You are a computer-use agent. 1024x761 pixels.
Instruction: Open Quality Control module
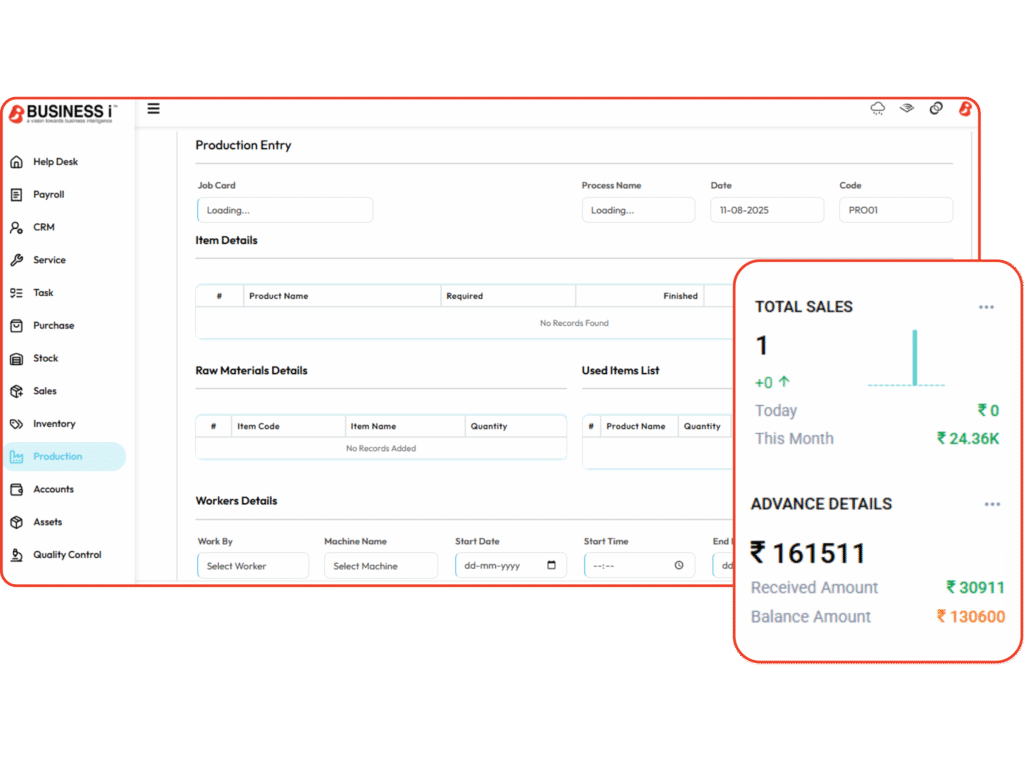point(67,555)
